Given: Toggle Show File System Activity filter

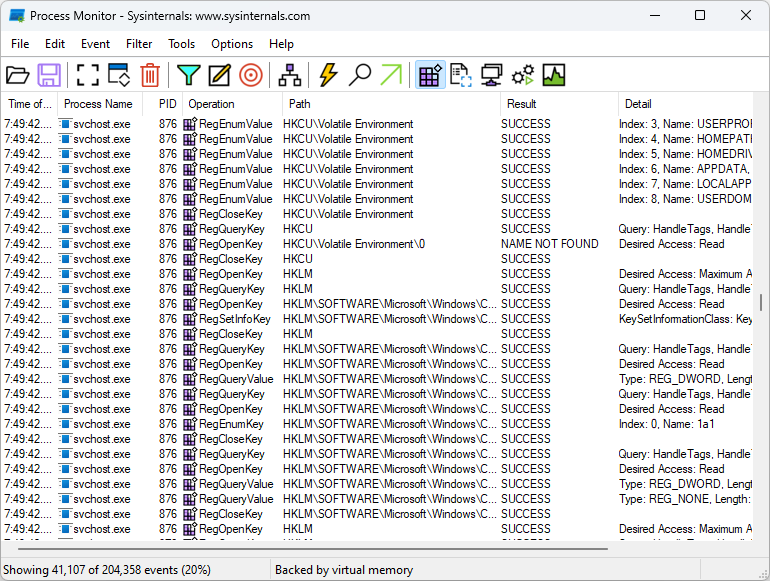Looking at the screenshot, I should [x=461, y=75].
